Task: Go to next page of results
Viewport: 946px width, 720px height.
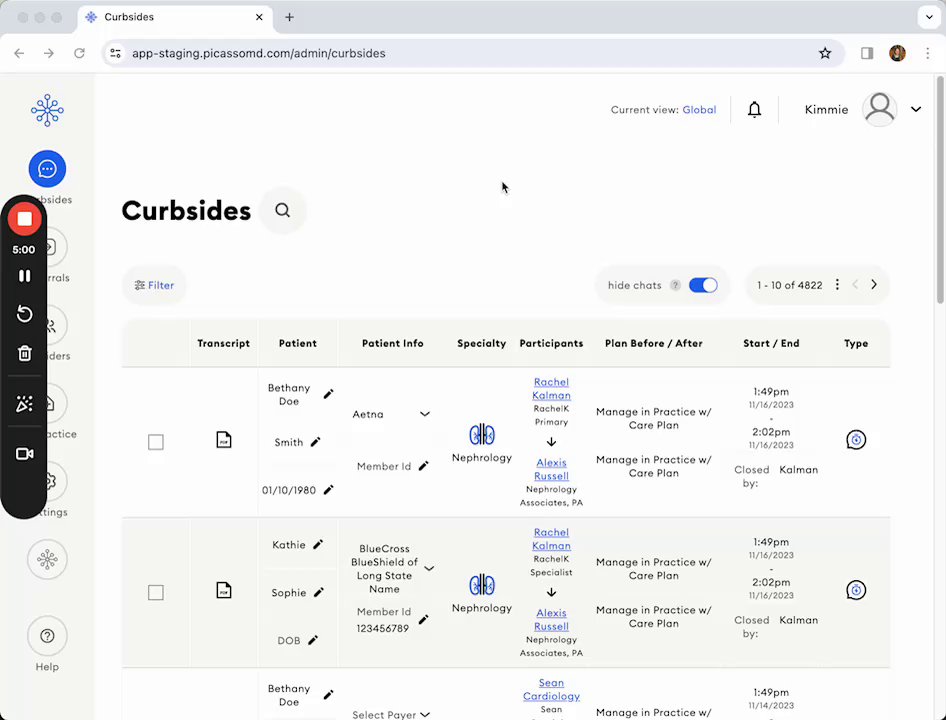Action: [x=874, y=285]
